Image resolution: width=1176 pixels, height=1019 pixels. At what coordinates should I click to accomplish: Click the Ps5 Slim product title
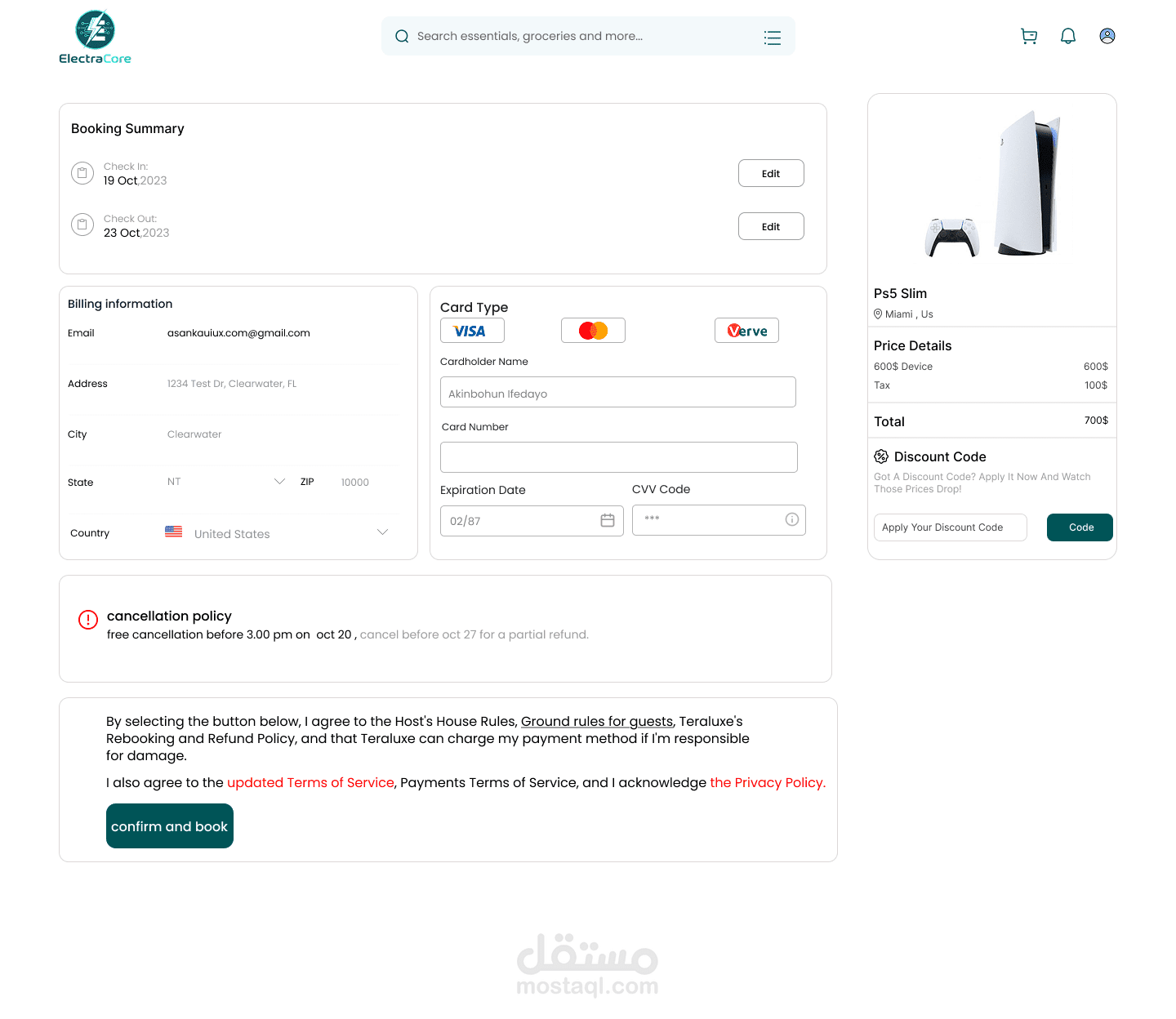(900, 293)
